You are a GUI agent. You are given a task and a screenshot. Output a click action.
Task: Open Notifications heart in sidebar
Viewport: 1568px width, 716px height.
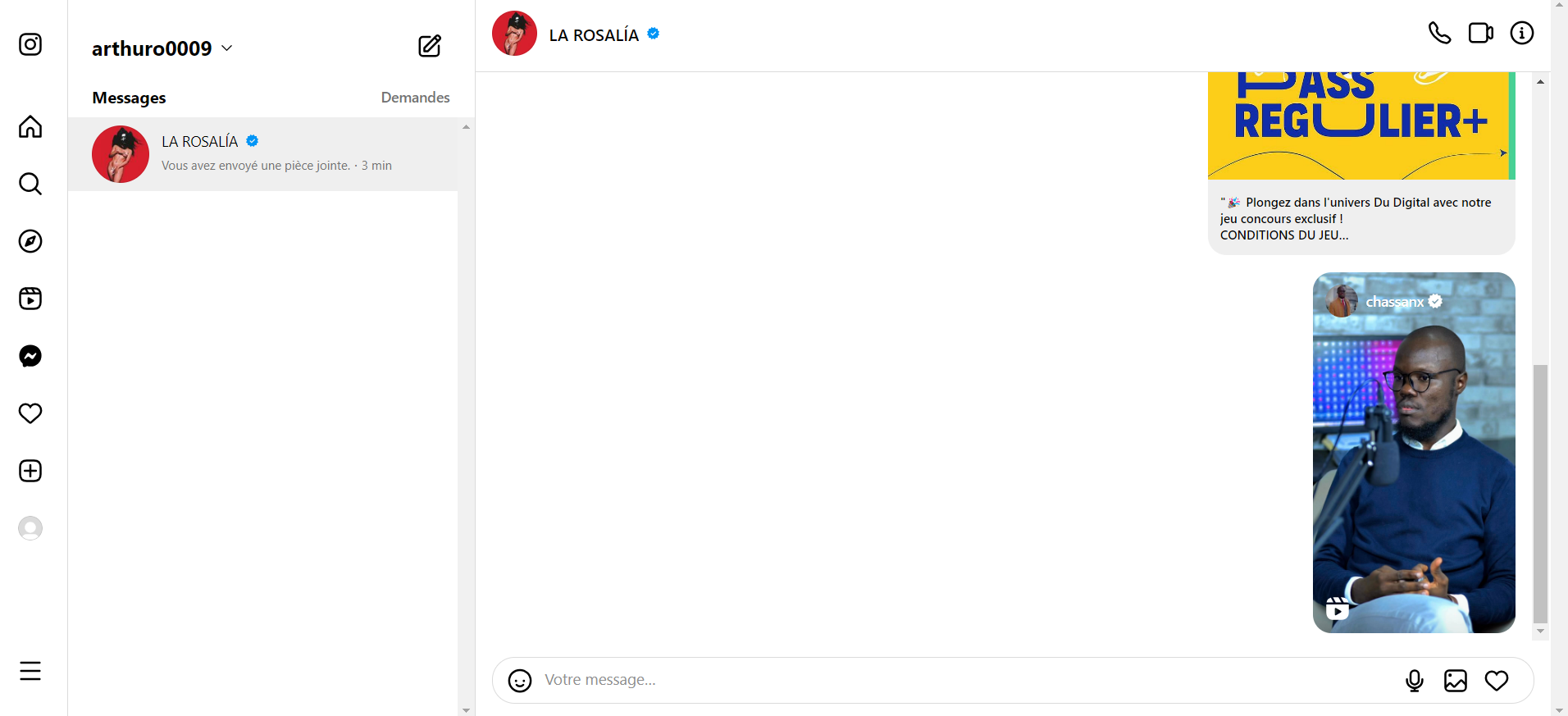click(30, 413)
